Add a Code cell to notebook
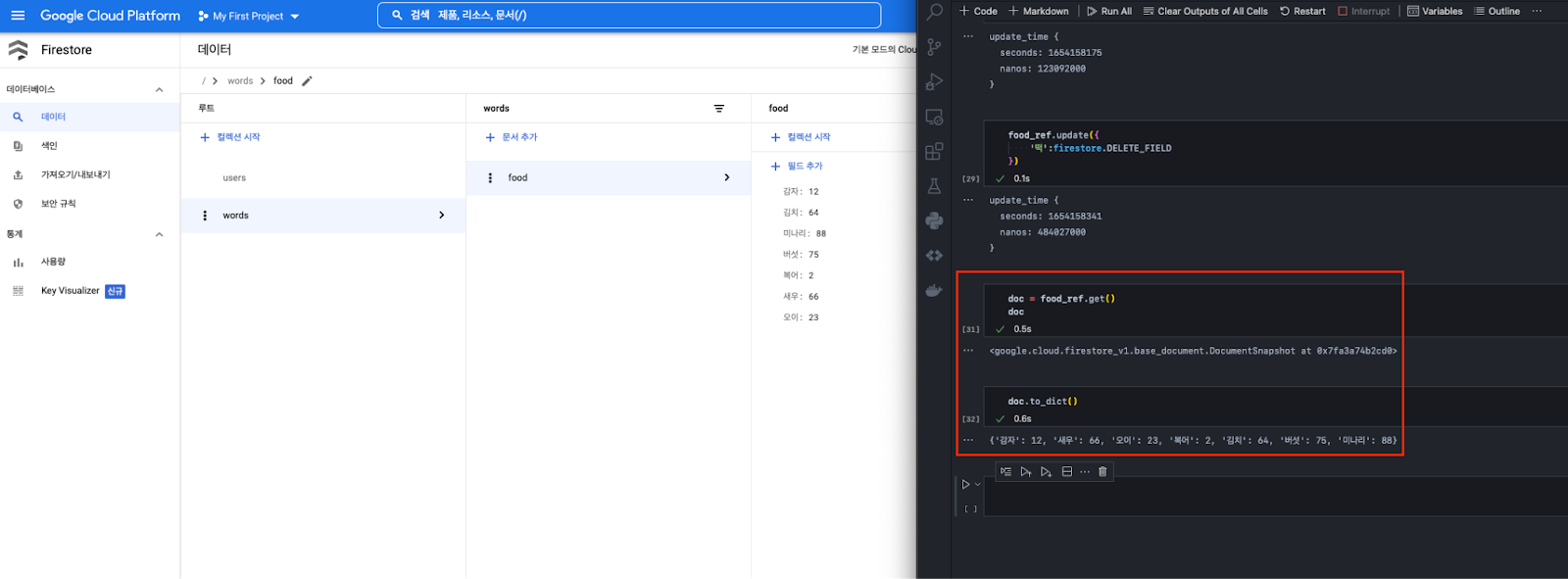The image size is (1568, 579). pos(978,12)
